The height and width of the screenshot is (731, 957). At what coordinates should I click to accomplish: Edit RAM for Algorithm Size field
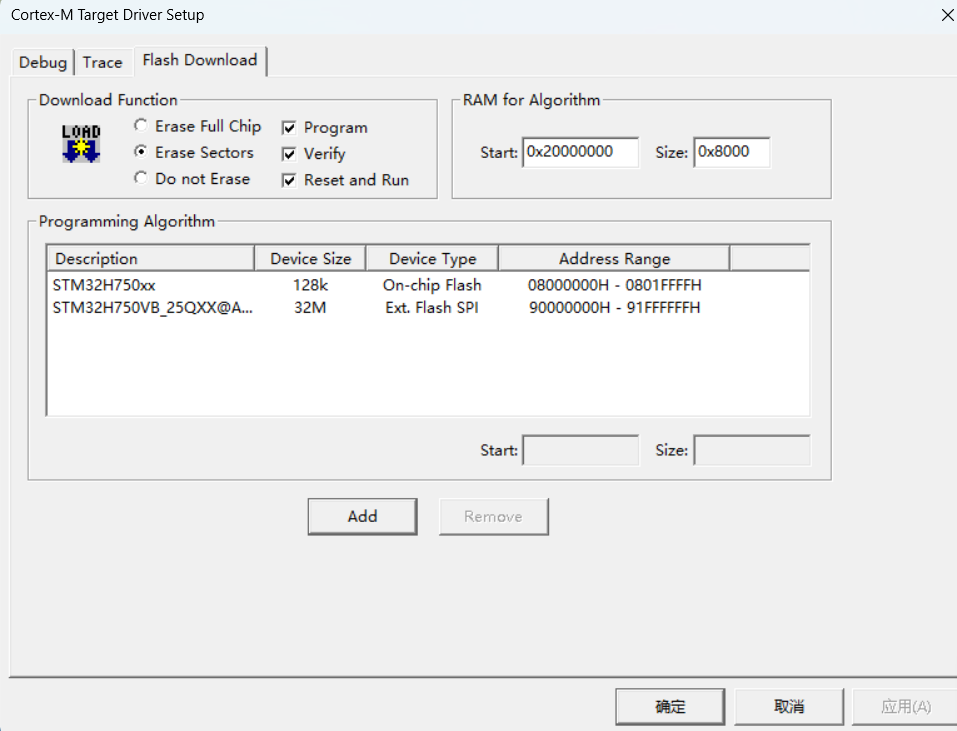[x=731, y=152]
